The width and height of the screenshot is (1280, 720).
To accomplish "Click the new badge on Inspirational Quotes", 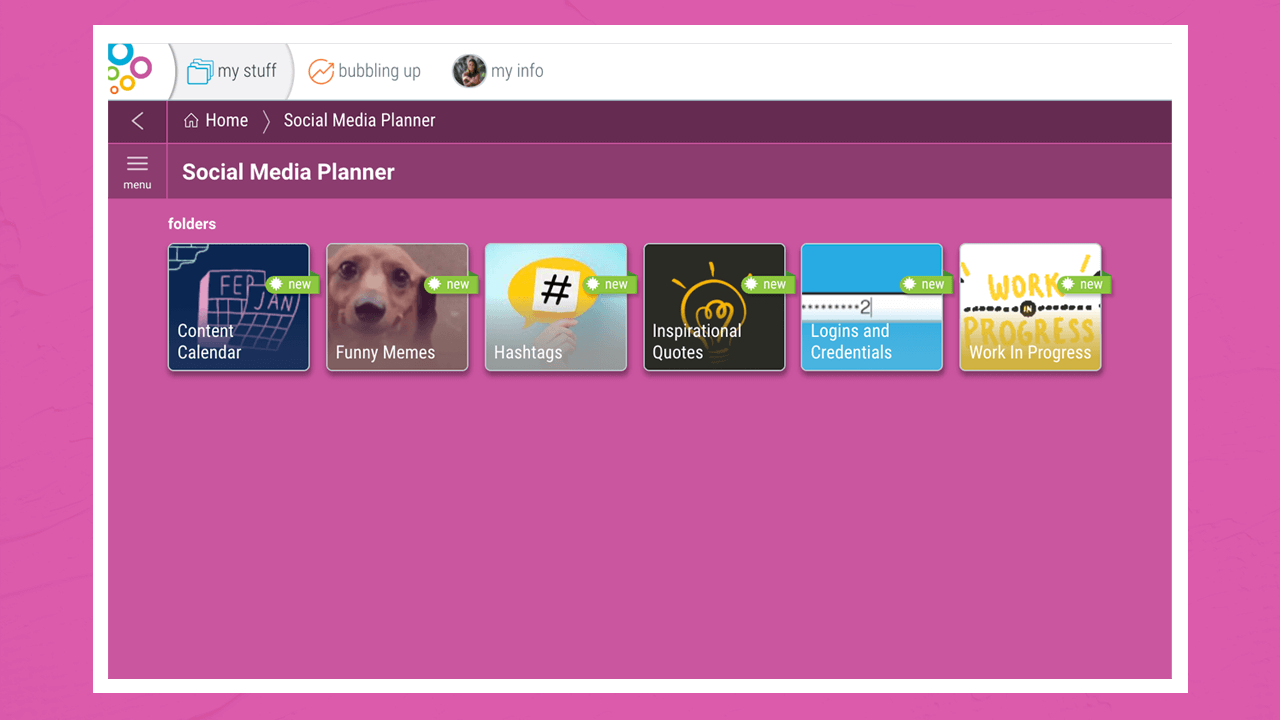I will pos(767,284).
